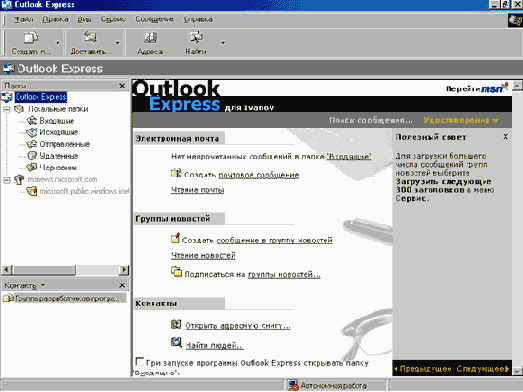Select Outlook Express root in folder tree
This screenshot has width=523, height=392.
pyautogui.click(x=41, y=97)
